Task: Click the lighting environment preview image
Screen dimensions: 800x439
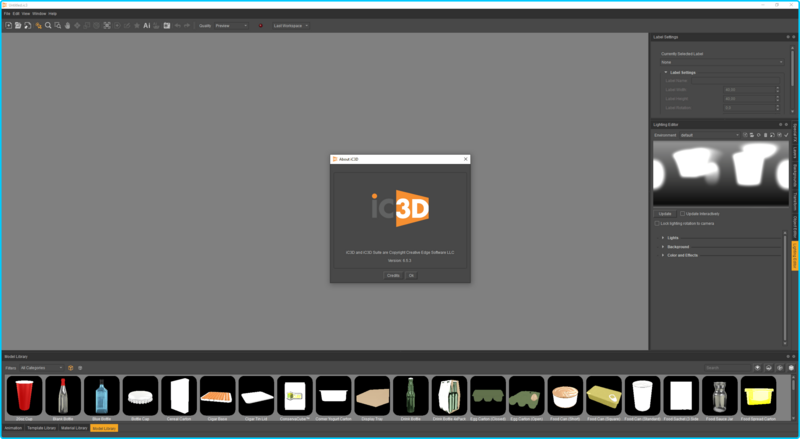Action: 721,174
